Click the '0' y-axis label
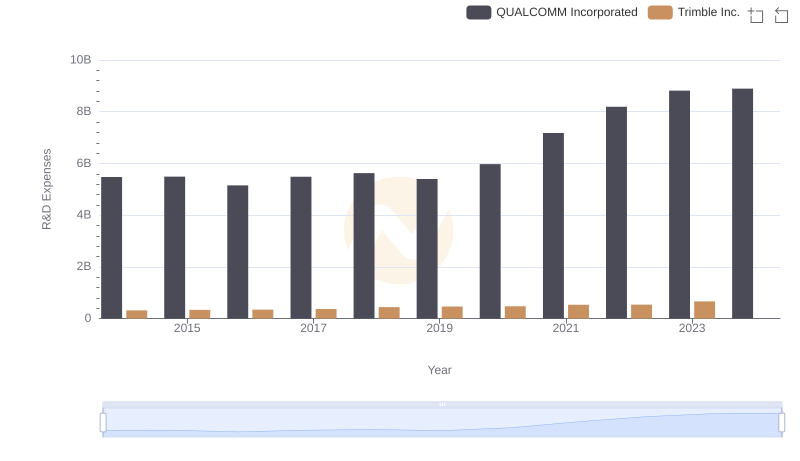Viewport: 800px width, 461px height. [x=88, y=318]
